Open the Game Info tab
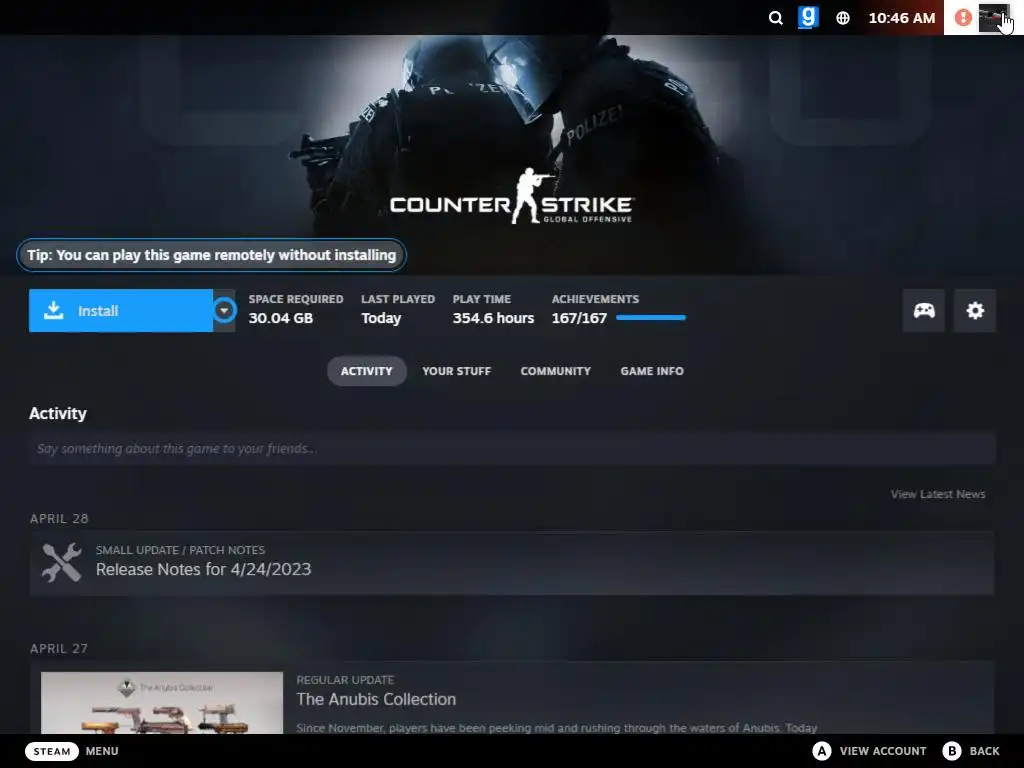Image resolution: width=1024 pixels, height=768 pixels. 652,371
